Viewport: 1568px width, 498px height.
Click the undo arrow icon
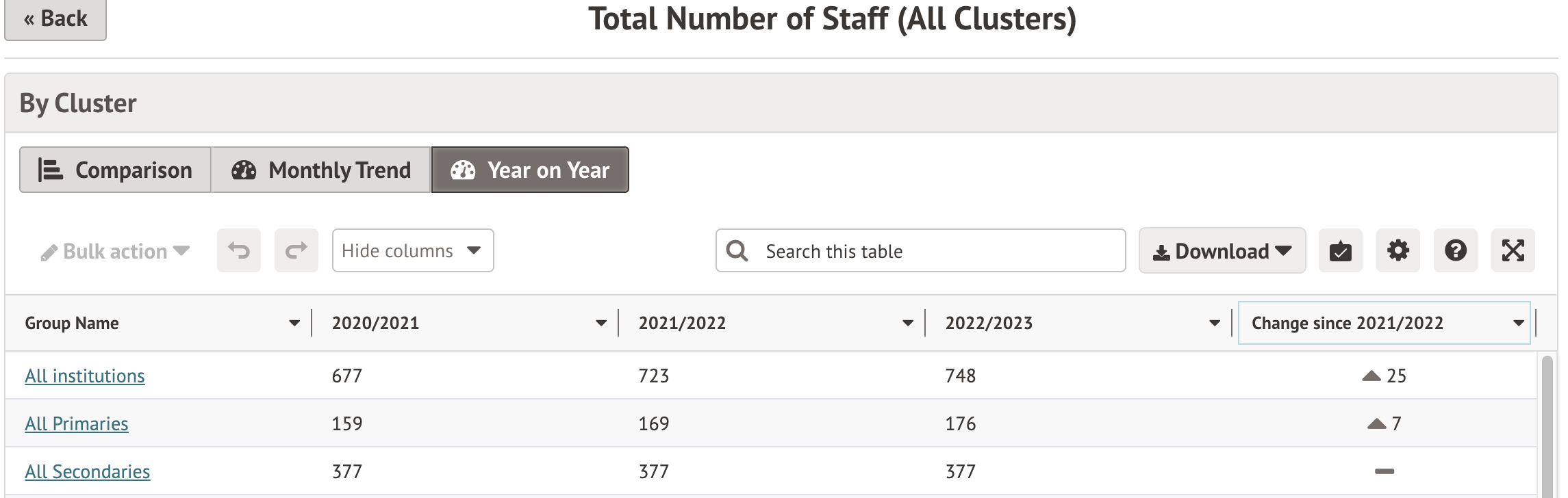click(x=239, y=251)
